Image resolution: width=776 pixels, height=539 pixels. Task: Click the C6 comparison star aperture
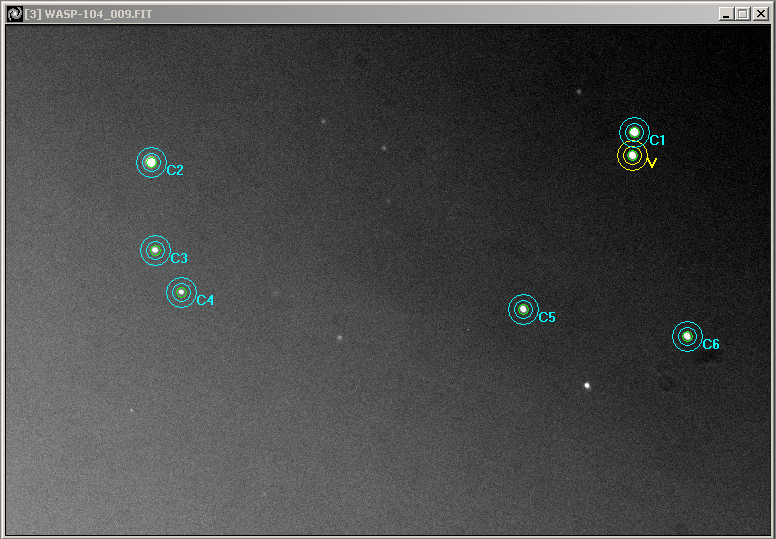[687, 336]
